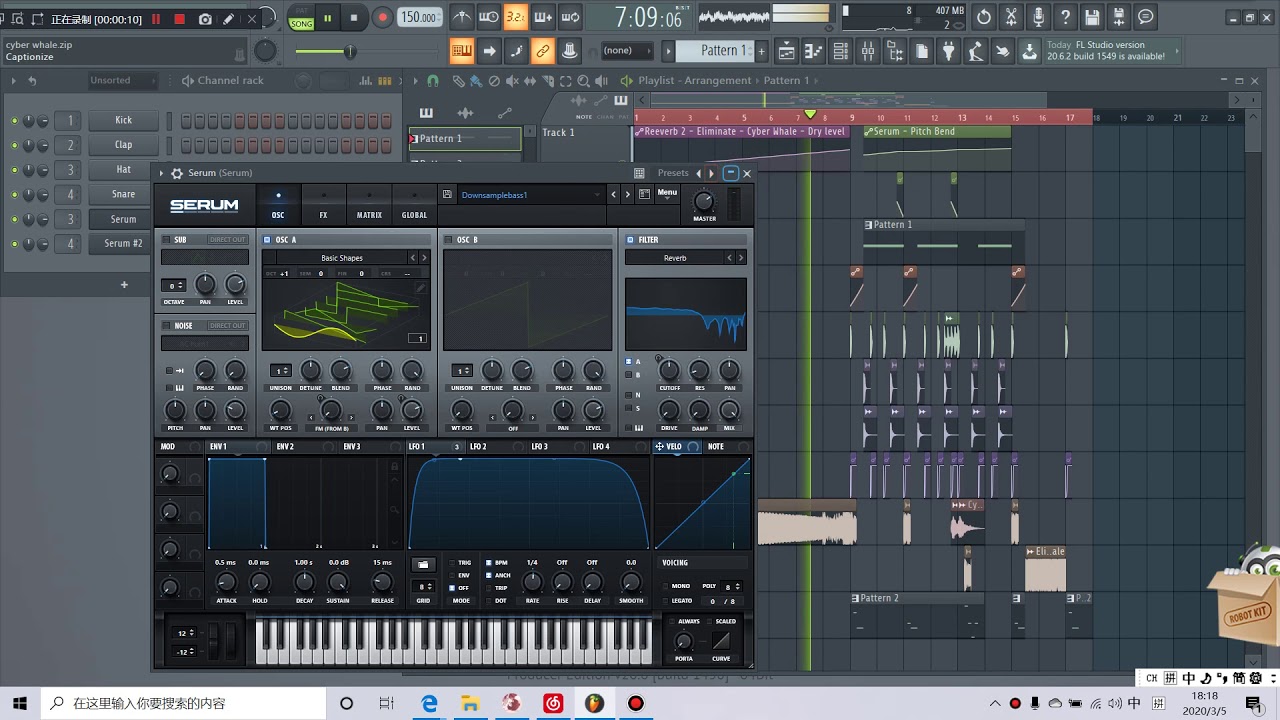
Task: Stop playback in FL Studio transport
Action: click(x=354, y=18)
